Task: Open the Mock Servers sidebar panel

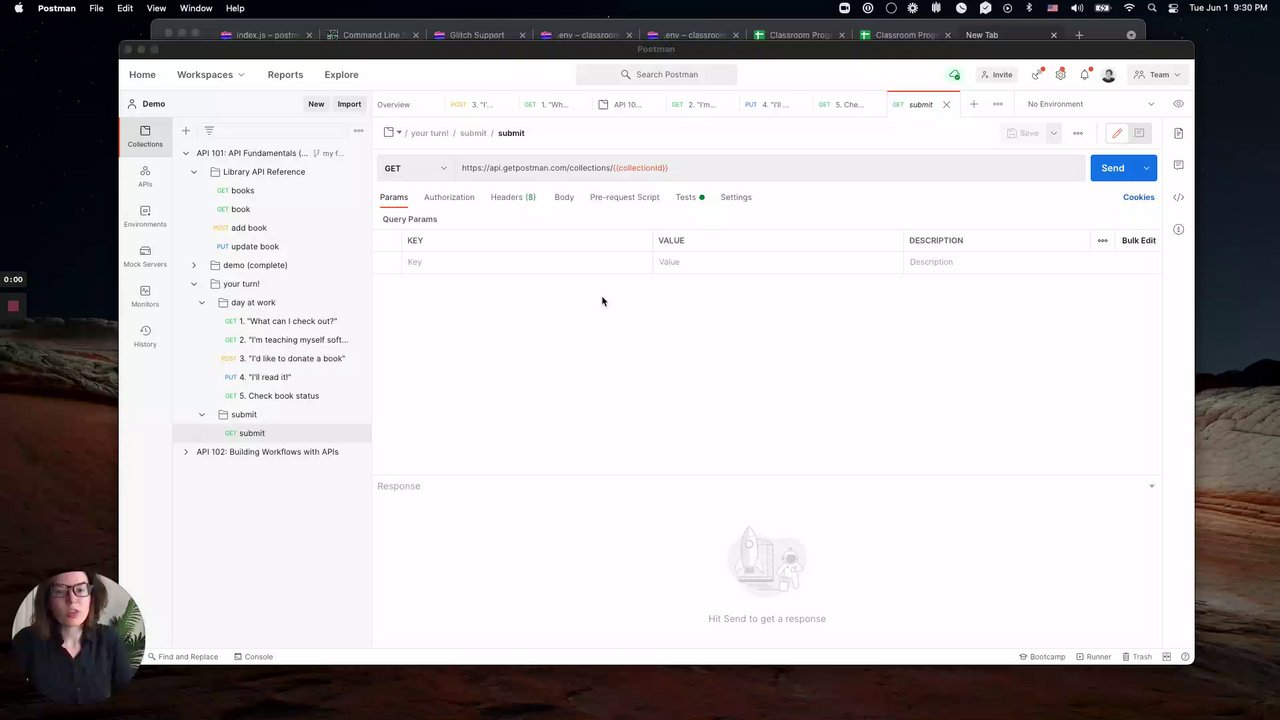Action: (x=145, y=256)
